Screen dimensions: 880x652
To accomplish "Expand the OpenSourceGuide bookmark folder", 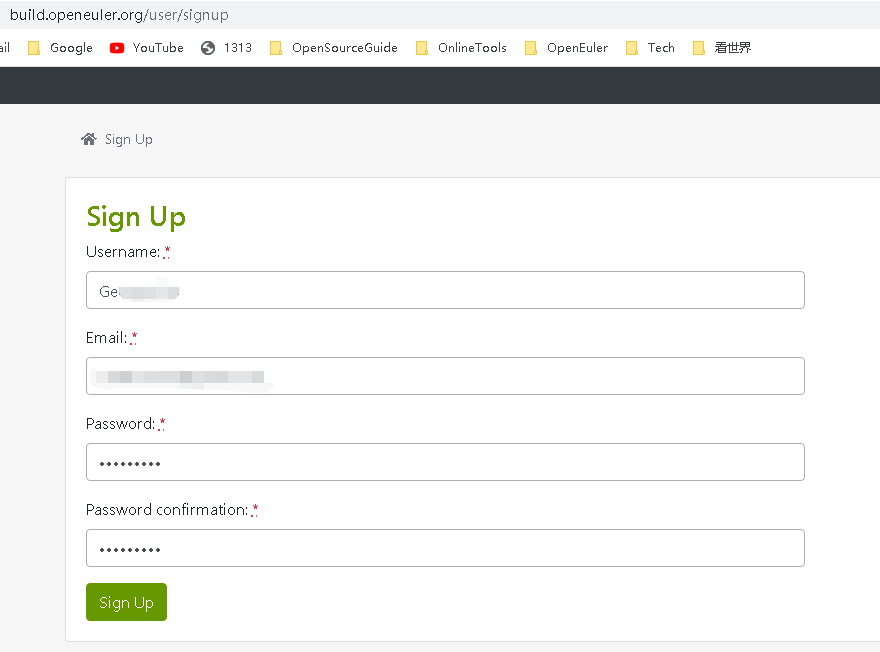I will pyautogui.click(x=334, y=48).
